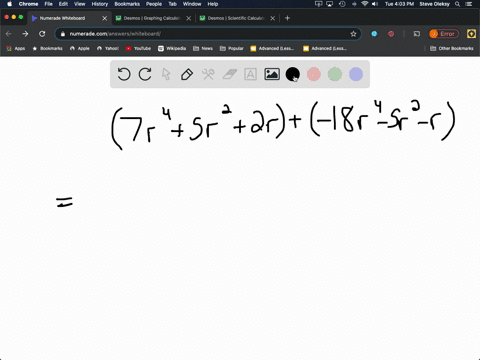
Task: Click the numerade.com address bar
Action: coord(208,34)
